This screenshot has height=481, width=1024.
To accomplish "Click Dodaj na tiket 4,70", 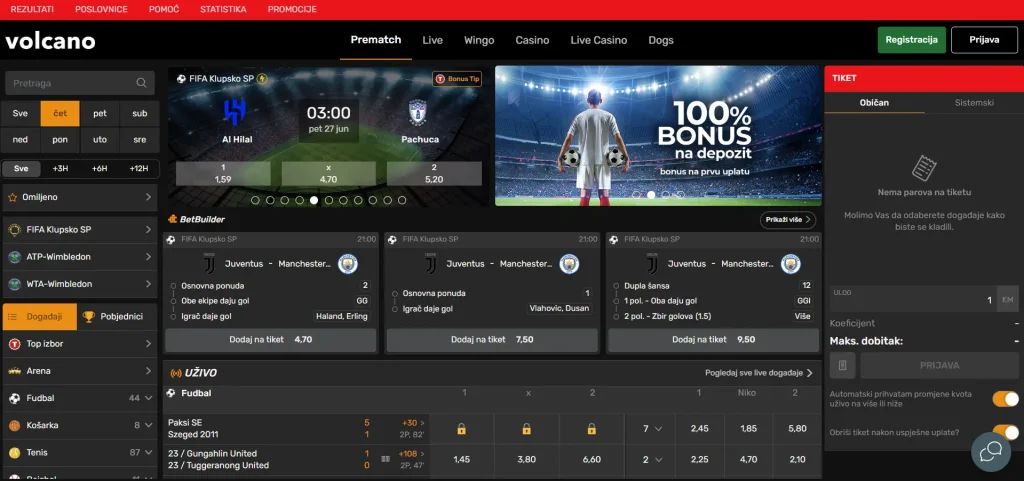I will (270, 340).
